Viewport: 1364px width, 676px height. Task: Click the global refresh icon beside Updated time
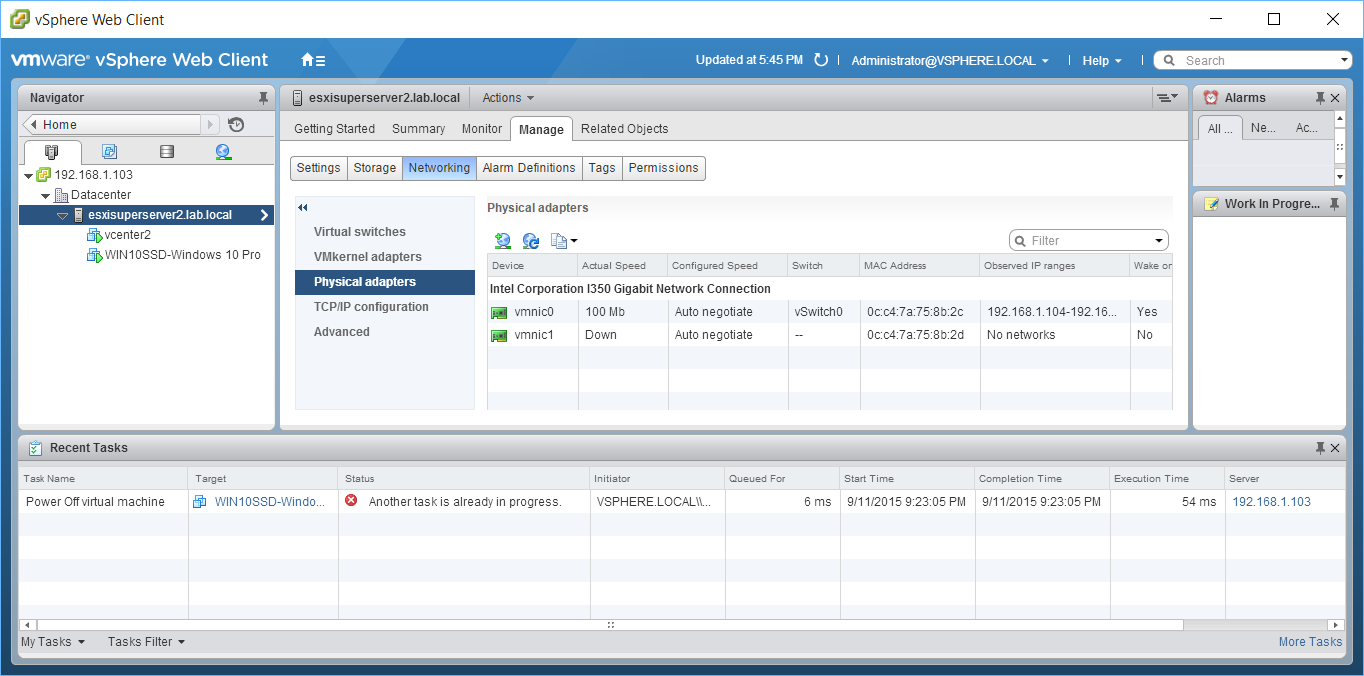821,60
